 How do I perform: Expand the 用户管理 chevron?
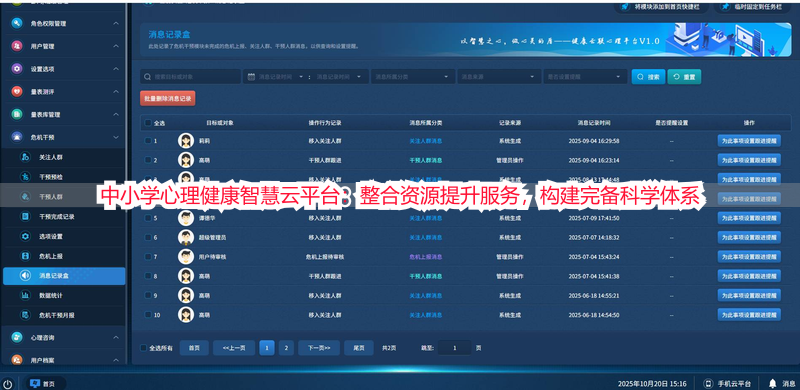(116, 46)
